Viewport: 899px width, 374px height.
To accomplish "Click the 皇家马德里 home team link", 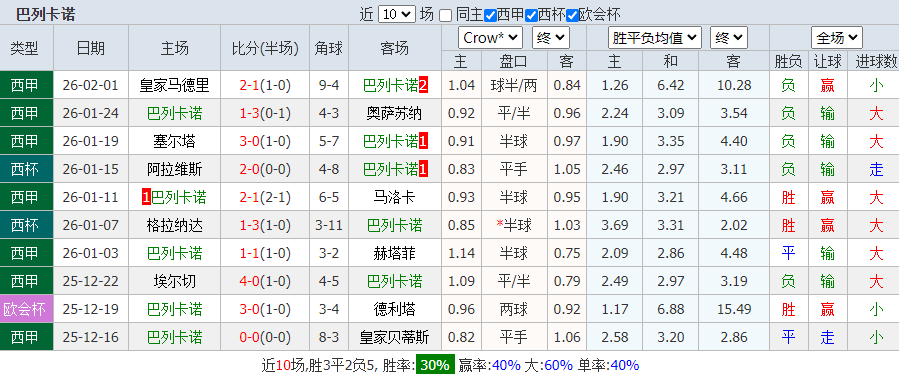I will (174, 85).
